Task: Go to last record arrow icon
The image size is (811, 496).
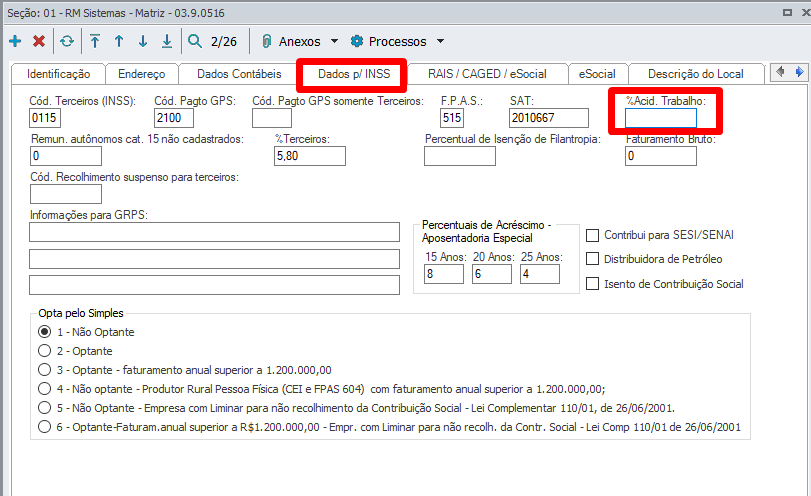Action: [167, 41]
